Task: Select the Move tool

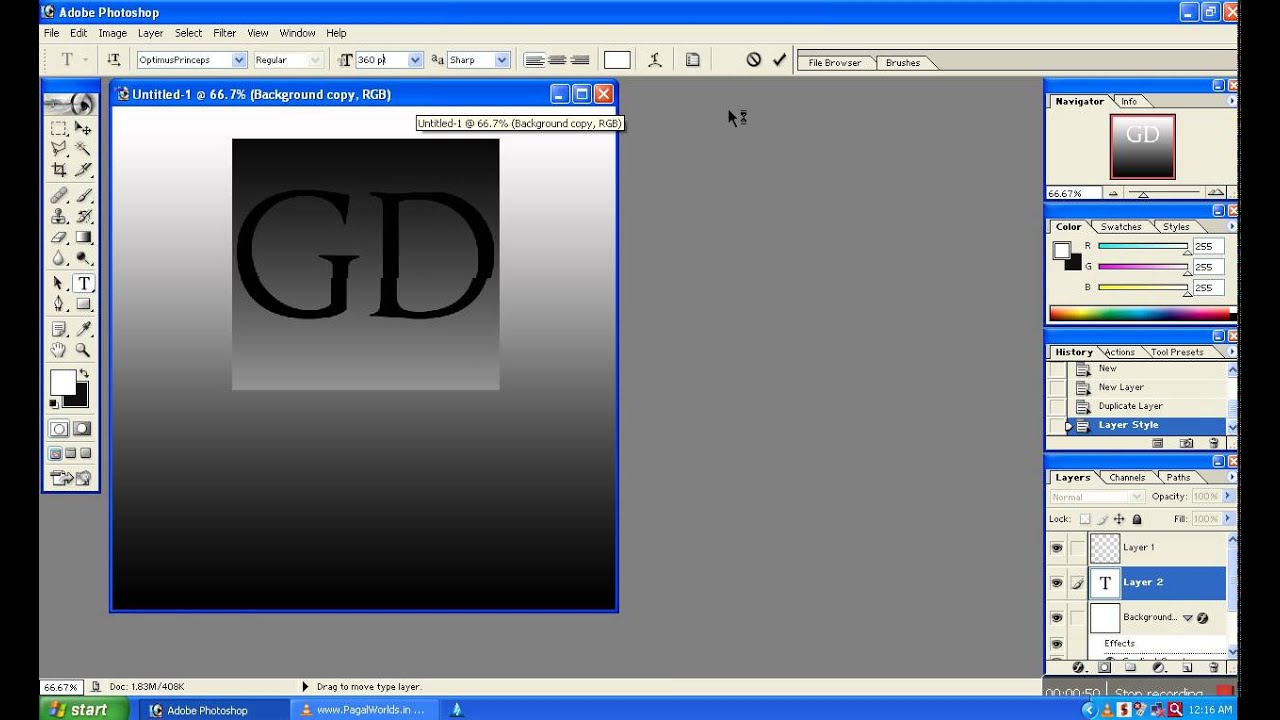Action: click(83, 128)
